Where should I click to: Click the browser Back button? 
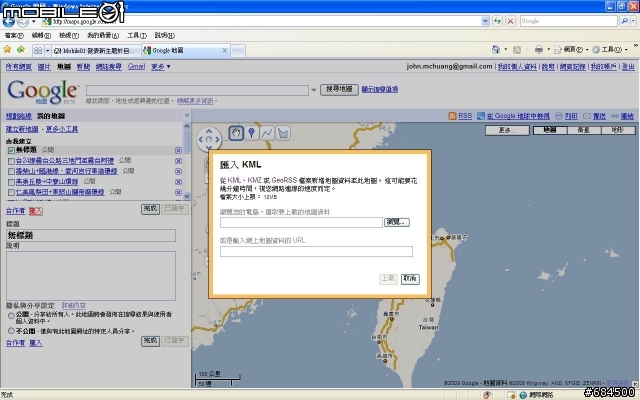click(9, 21)
